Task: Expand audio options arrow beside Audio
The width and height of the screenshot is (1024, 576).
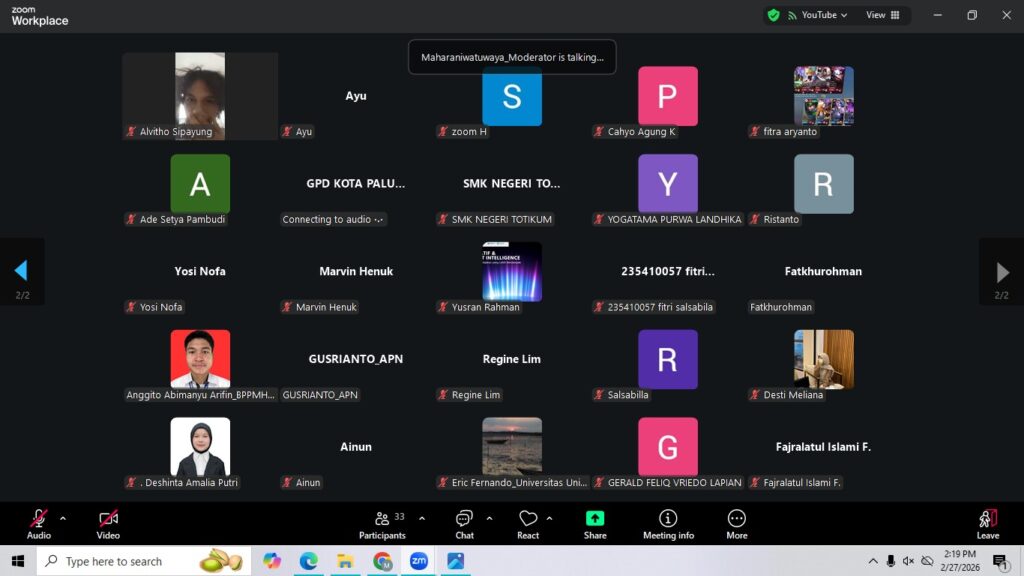Action: pyautogui.click(x=63, y=518)
